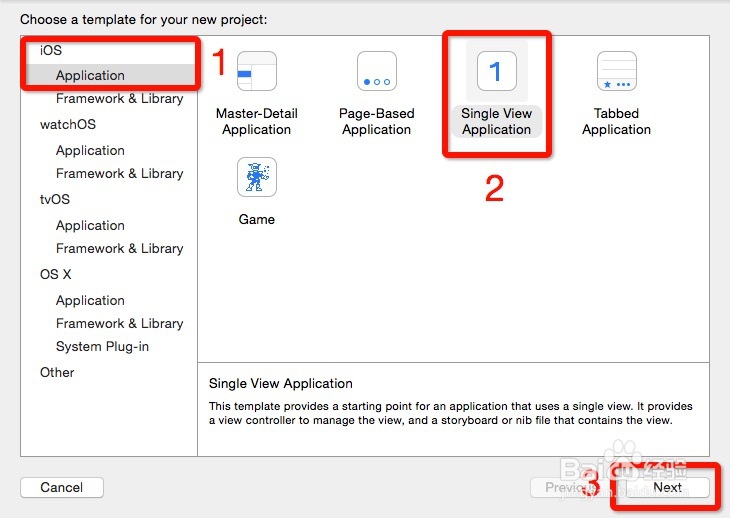Click the Single View Application description heading
The height and width of the screenshot is (518, 730).
281,383
